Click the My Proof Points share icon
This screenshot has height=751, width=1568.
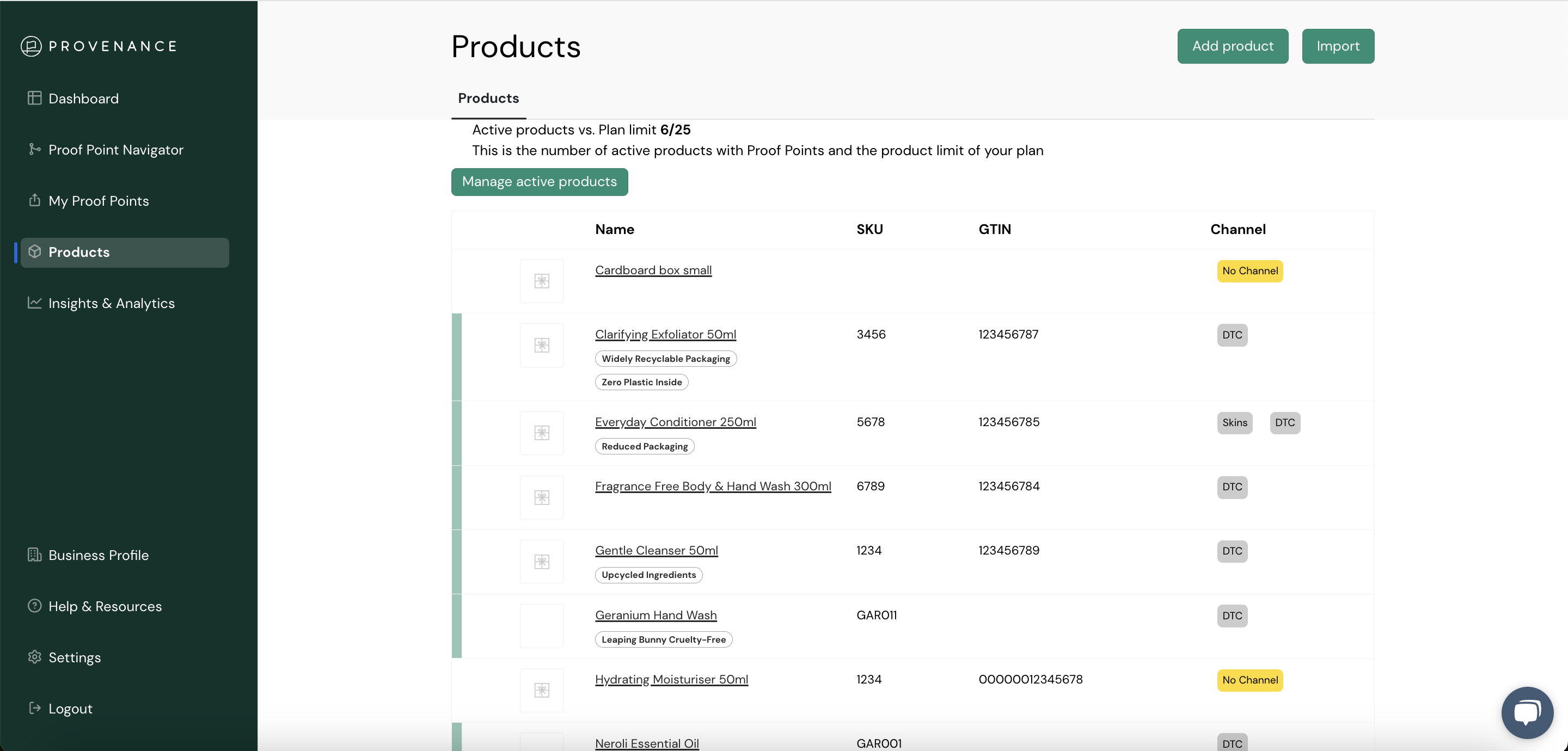point(35,200)
